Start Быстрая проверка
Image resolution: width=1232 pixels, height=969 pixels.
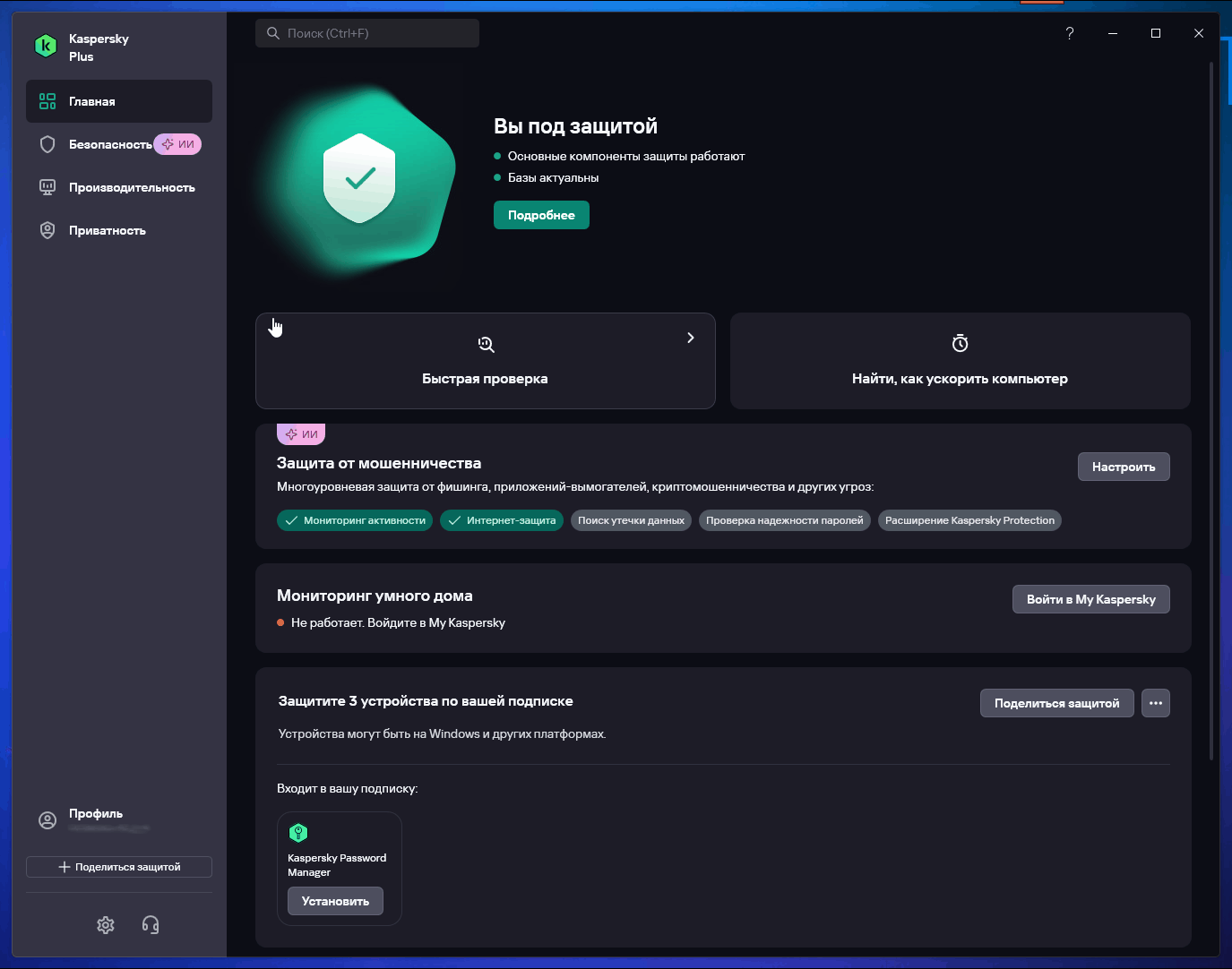pyautogui.click(x=486, y=361)
